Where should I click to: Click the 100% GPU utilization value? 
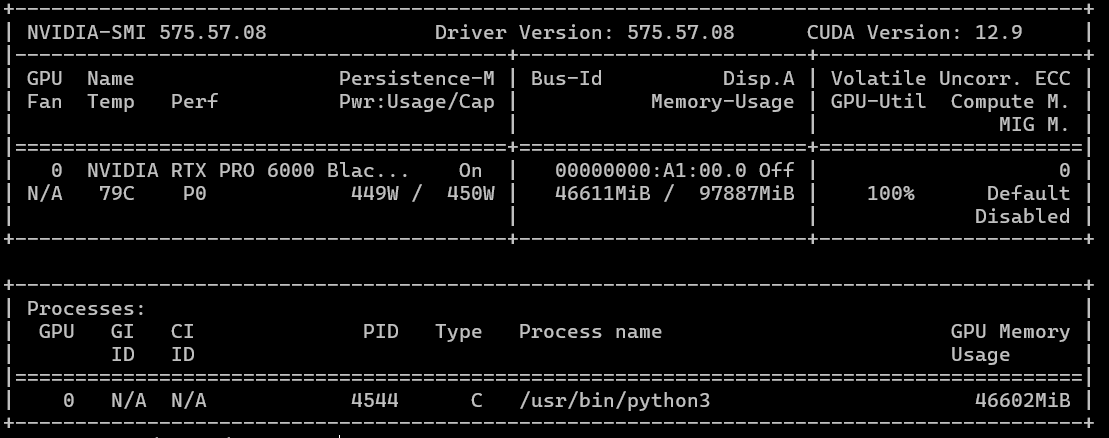coord(890,193)
